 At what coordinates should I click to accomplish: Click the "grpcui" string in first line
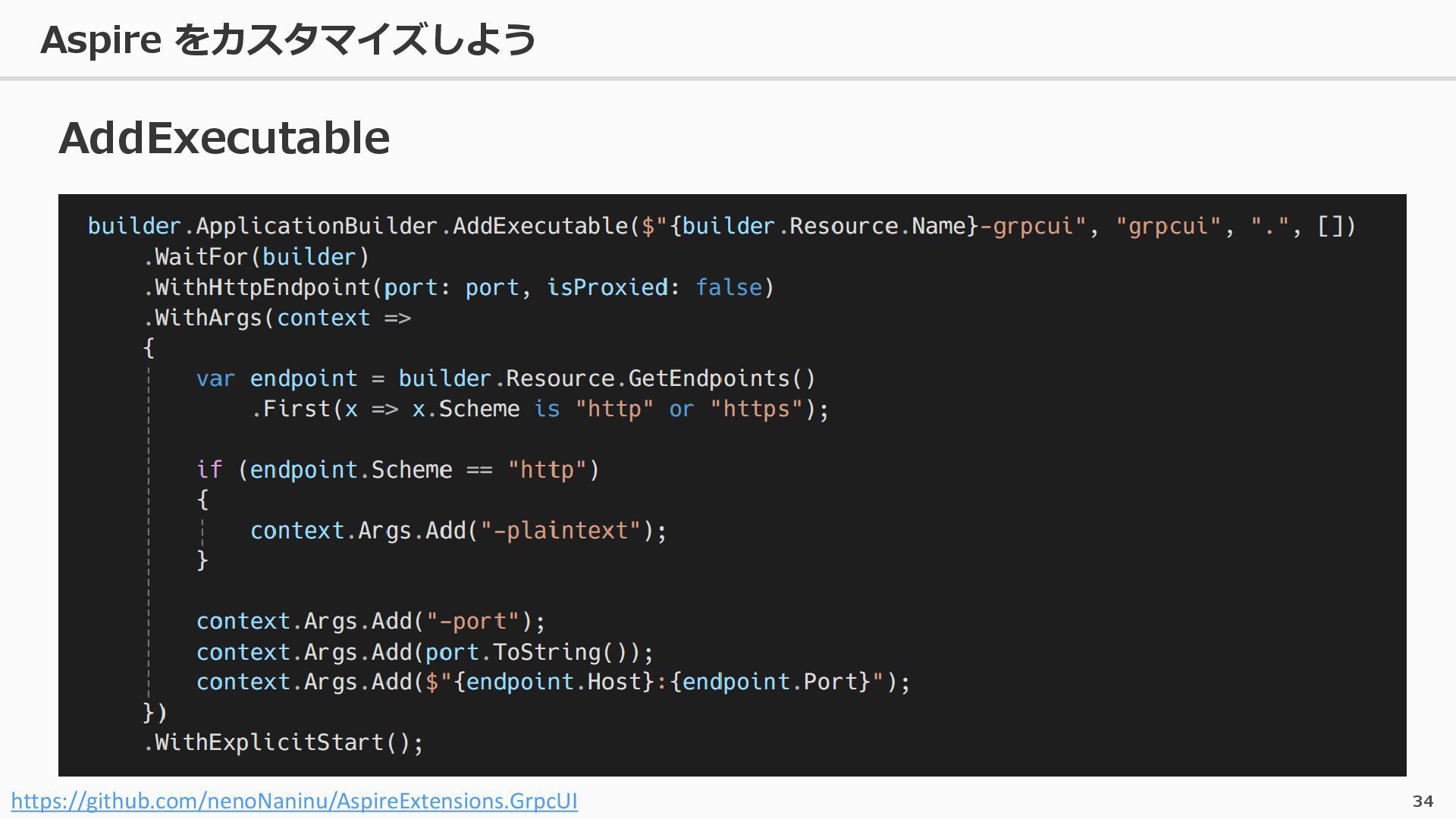(1168, 226)
